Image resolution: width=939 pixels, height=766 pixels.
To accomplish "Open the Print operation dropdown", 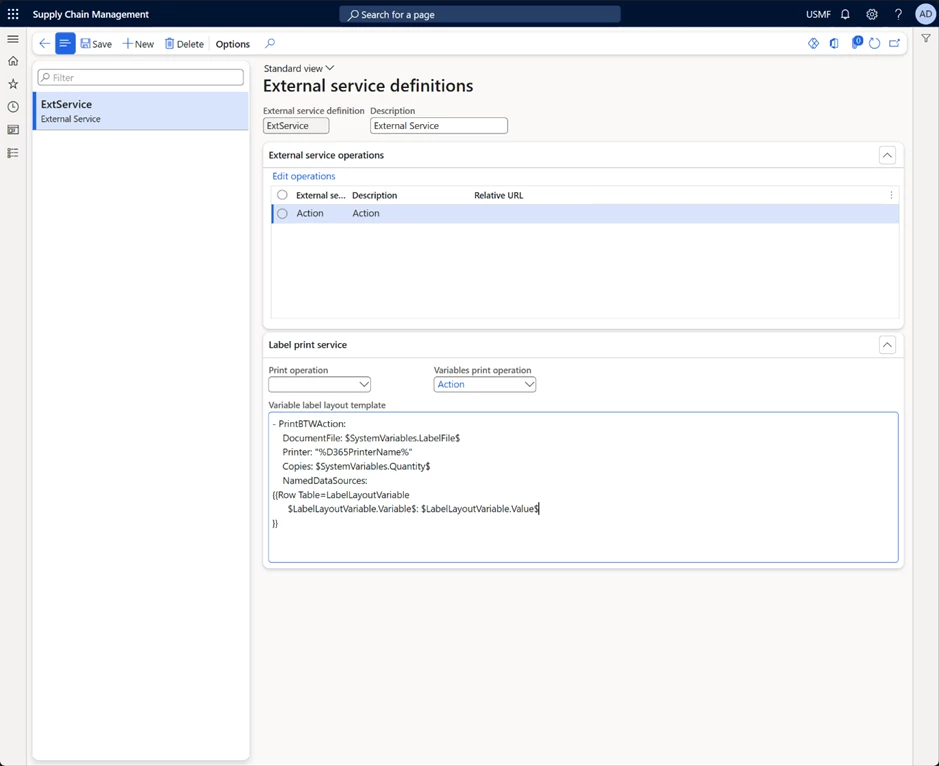I will 364,384.
